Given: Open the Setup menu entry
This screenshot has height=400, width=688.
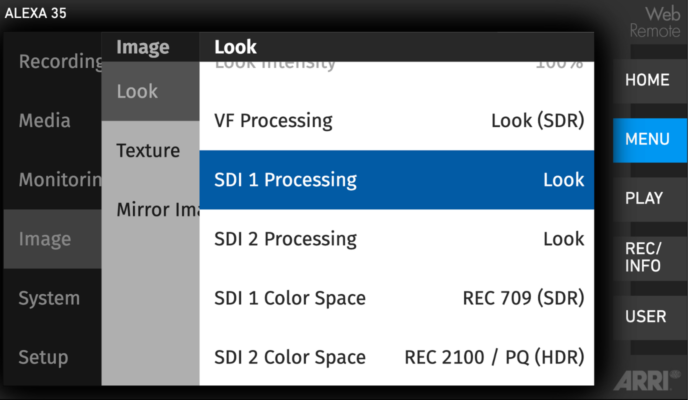Looking at the screenshot, I should click(x=53, y=357).
